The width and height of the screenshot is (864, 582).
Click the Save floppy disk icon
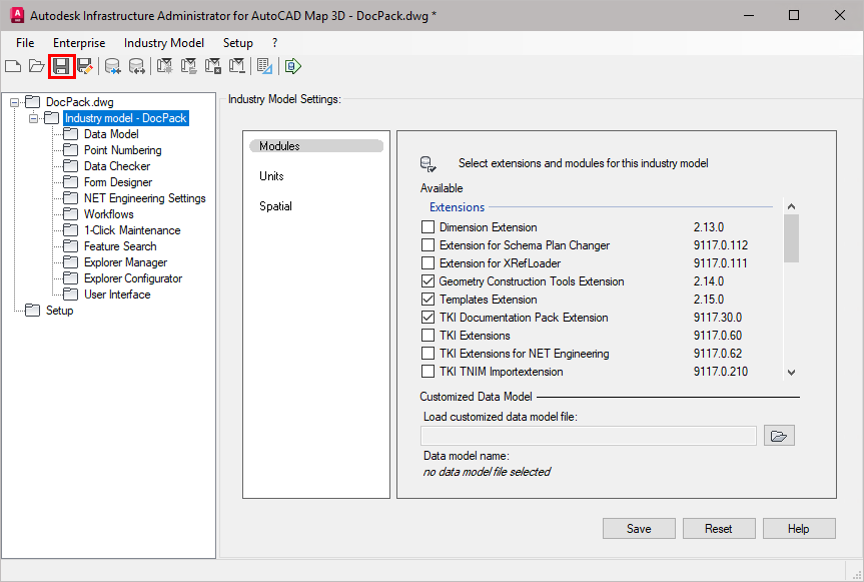[61, 67]
